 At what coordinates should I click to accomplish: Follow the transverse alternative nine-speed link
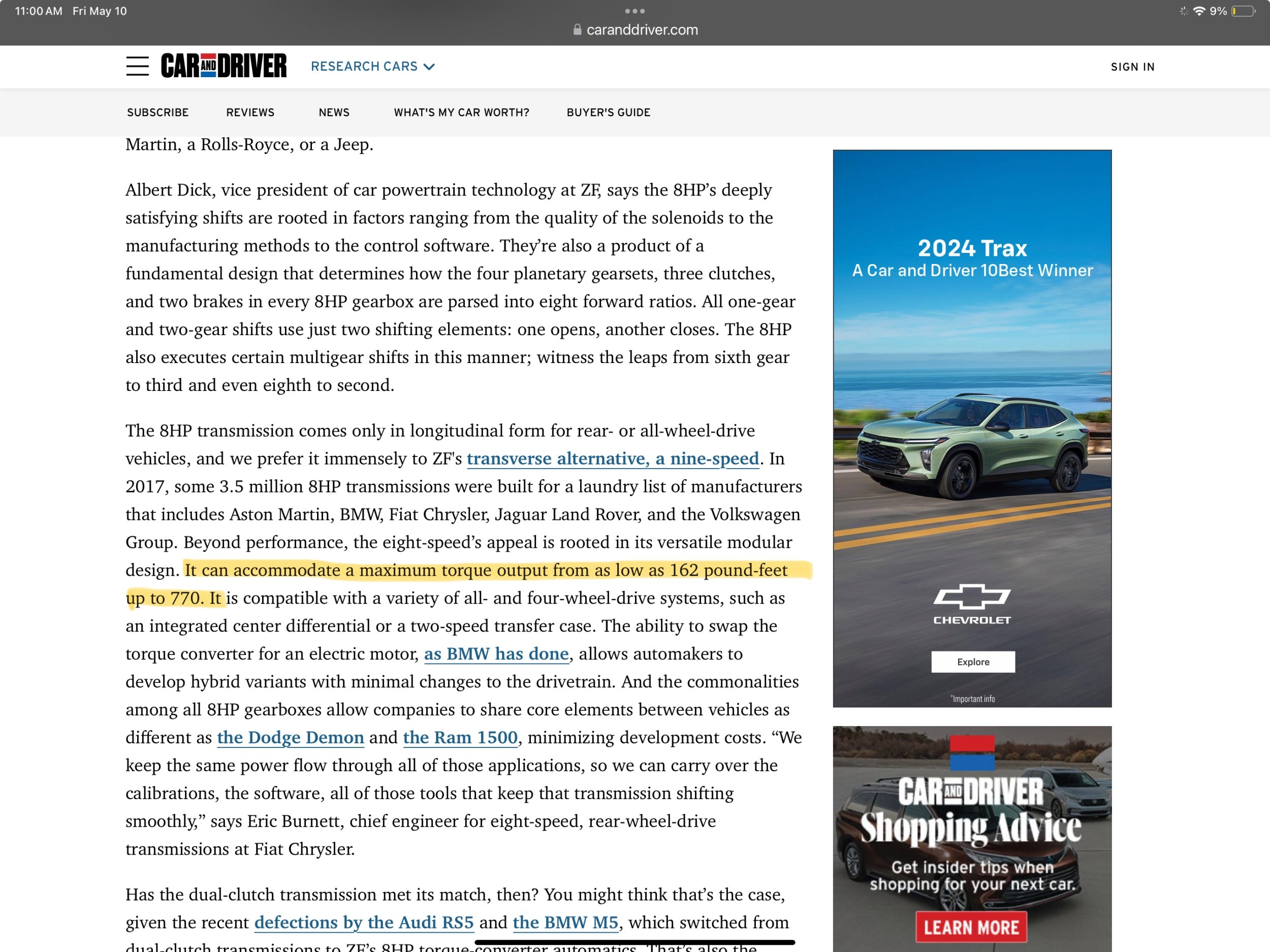(x=613, y=458)
